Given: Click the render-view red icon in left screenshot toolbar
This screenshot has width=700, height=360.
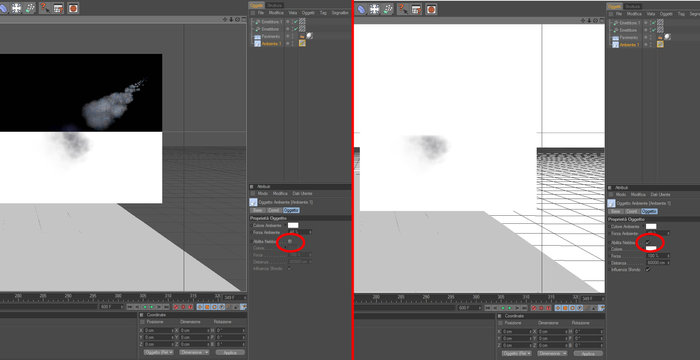Looking at the screenshot, I should [73, 8].
